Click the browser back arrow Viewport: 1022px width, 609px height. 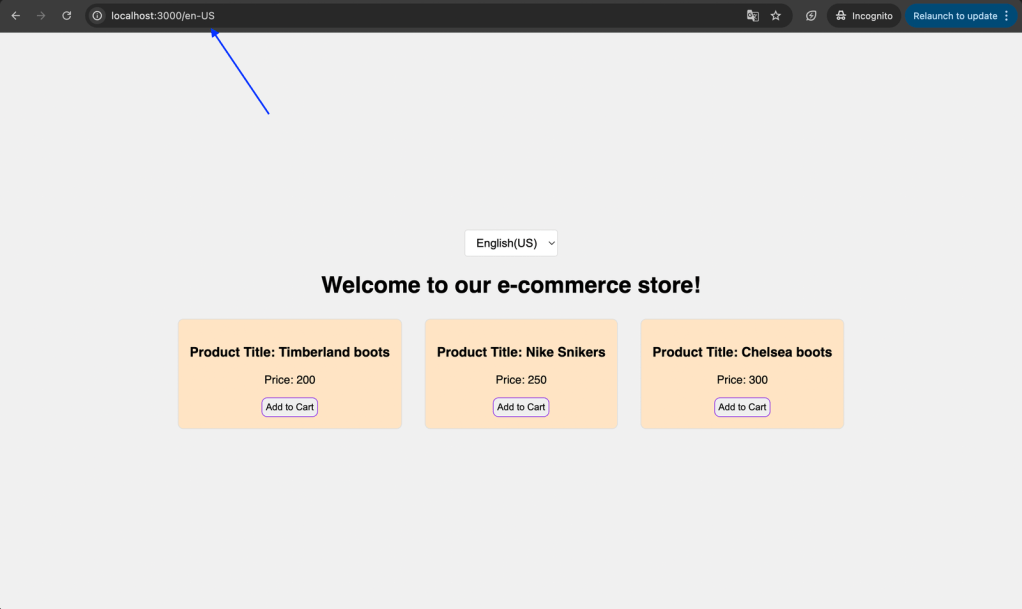tap(16, 16)
